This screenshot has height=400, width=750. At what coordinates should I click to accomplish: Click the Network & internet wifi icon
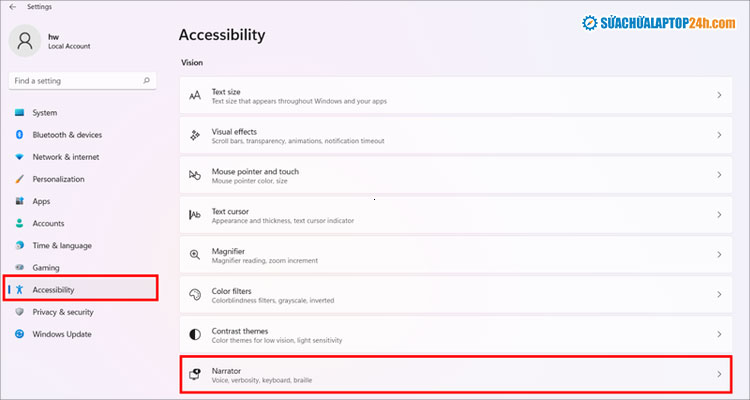(19, 157)
